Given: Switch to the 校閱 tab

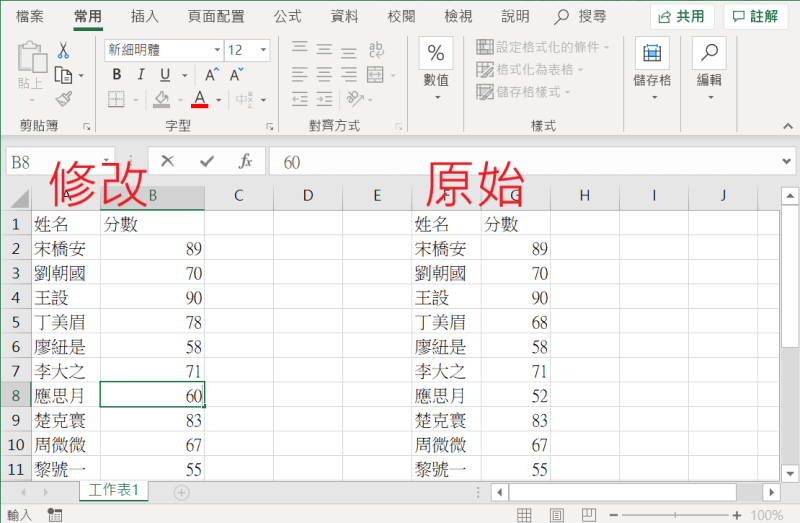Looking at the screenshot, I should pos(402,16).
